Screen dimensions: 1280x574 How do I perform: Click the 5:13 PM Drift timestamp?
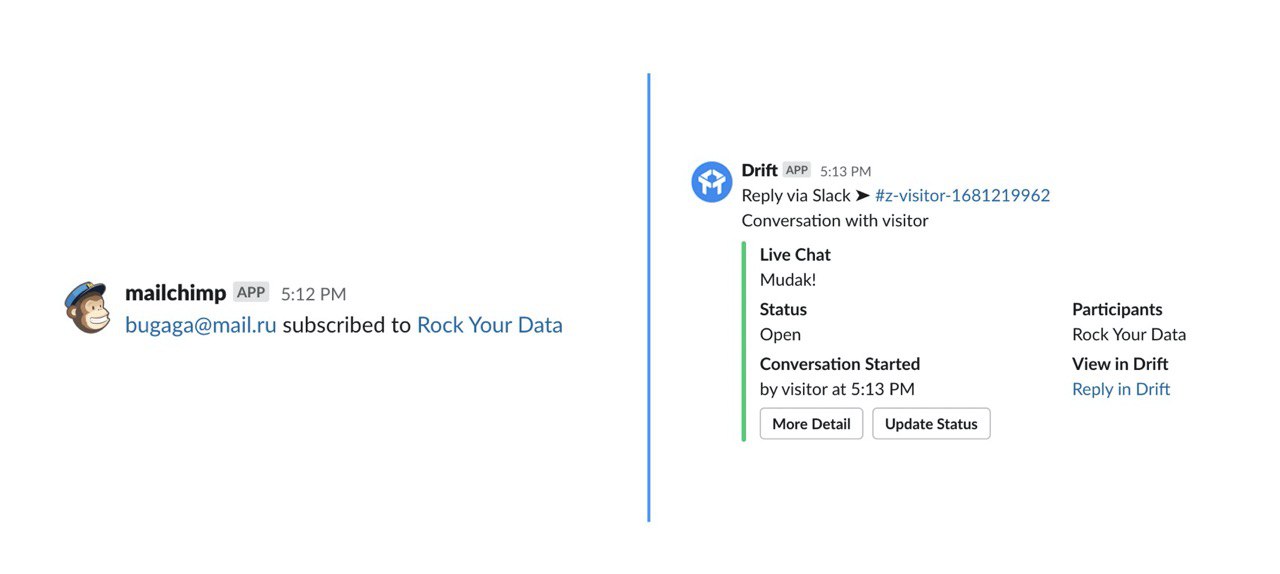point(845,172)
